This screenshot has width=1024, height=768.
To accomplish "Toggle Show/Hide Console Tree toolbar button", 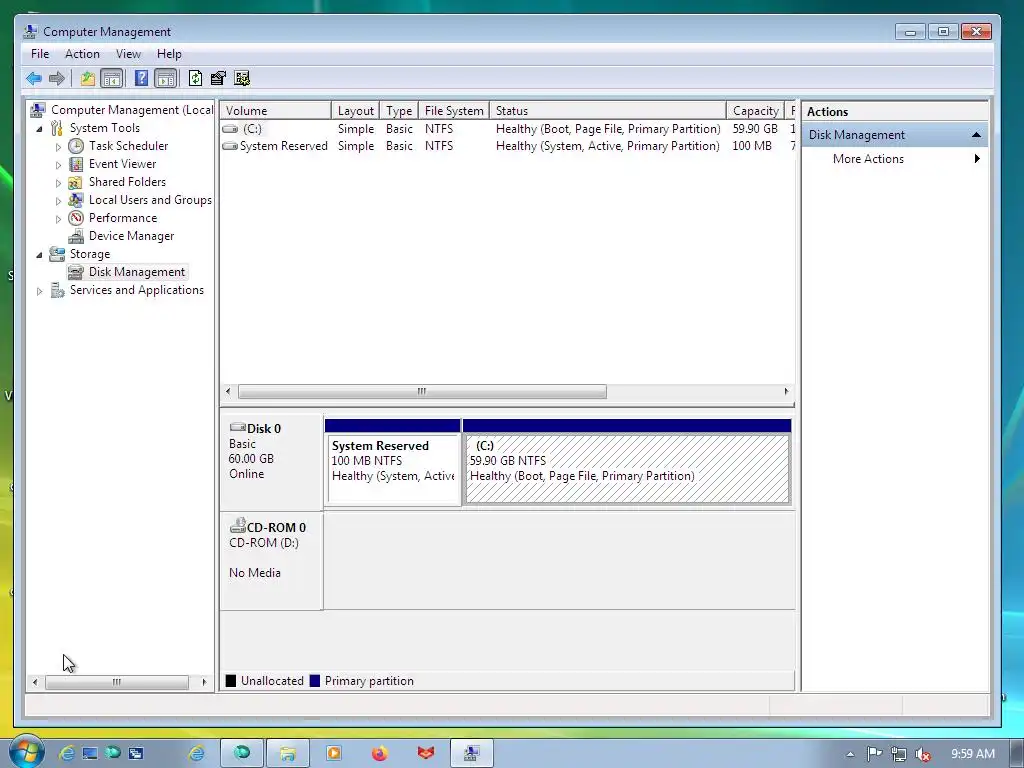I will pos(112,79).
